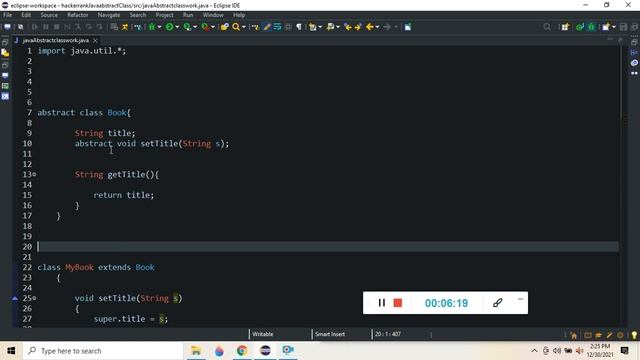Screen dimensions: 640x360
Task: Click the cursor position 20 : 1 : 407
Action: pyautogui.click(x=388, y=334)
